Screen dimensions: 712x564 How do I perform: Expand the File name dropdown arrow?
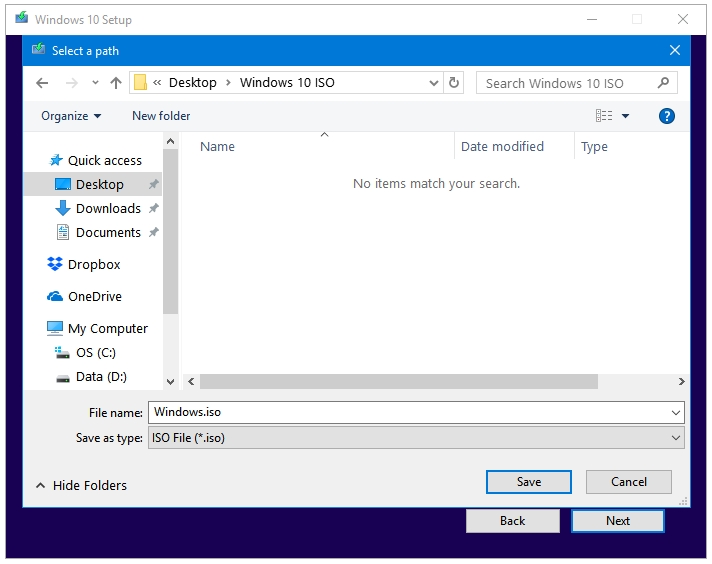(676, 413)
